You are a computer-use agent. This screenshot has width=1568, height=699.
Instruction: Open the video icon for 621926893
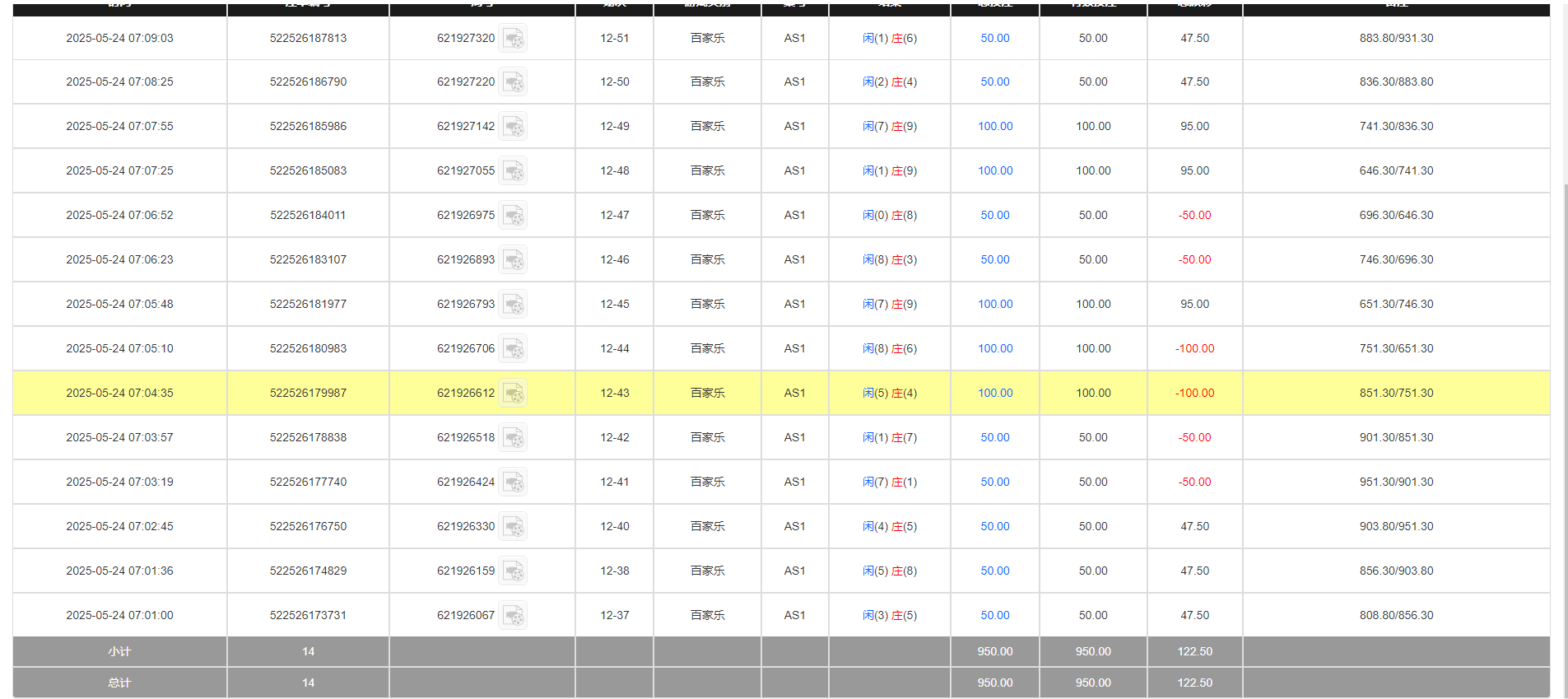pyautogui.click(x=513, y=260)
